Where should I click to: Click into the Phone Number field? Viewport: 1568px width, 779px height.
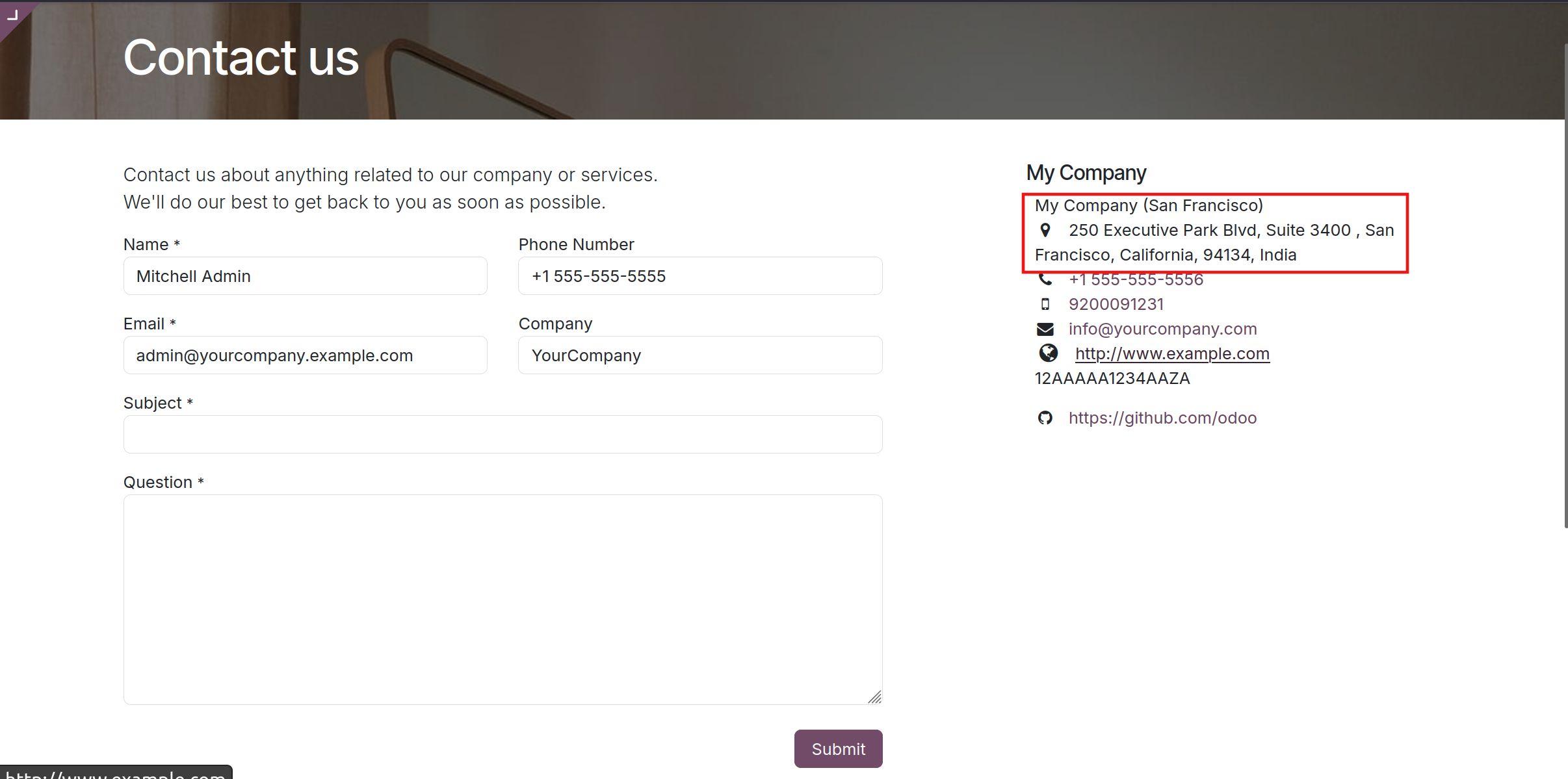[x=699, y=276]
